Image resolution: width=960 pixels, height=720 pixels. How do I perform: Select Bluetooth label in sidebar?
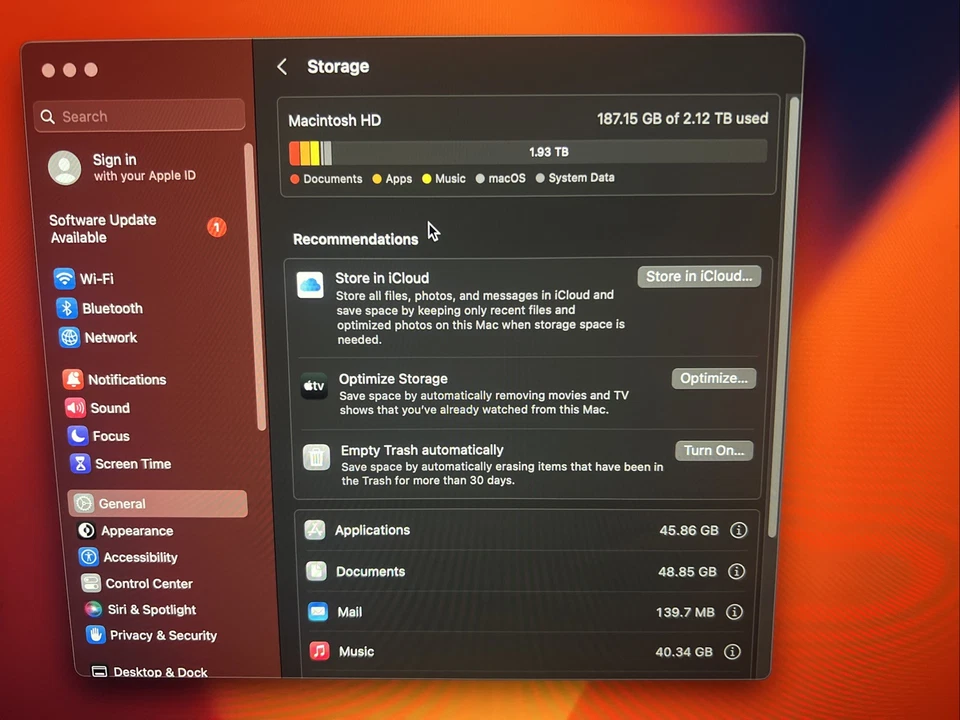point(112,308)
